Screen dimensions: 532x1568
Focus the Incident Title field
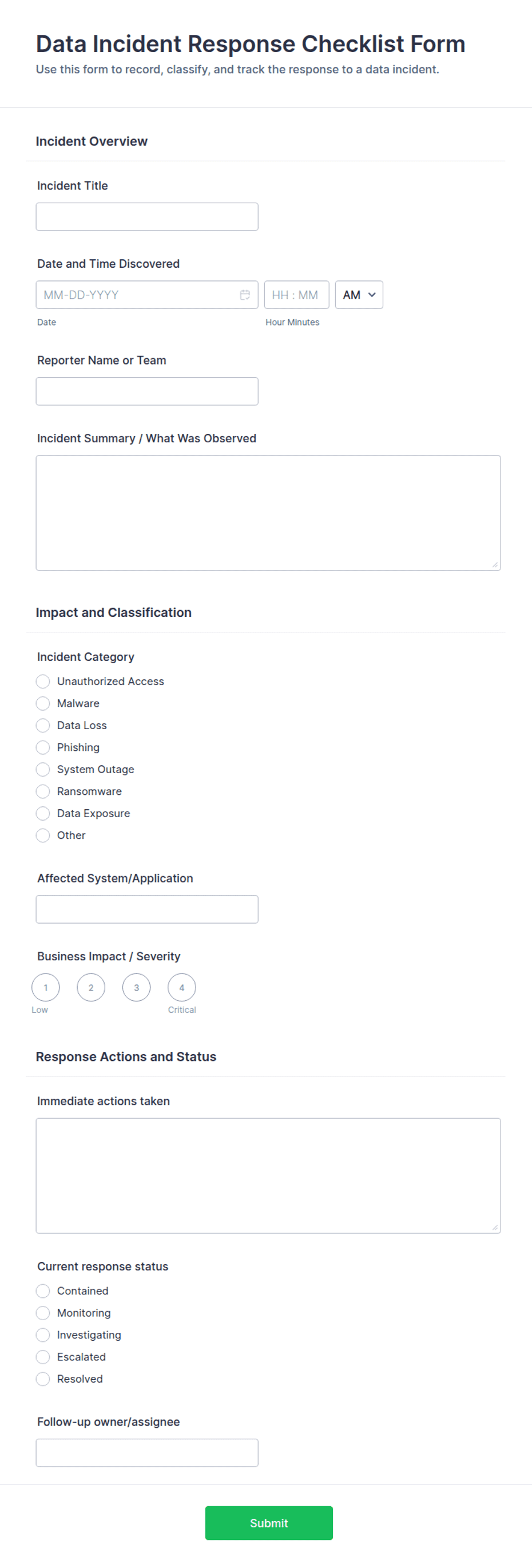[148, 217]
